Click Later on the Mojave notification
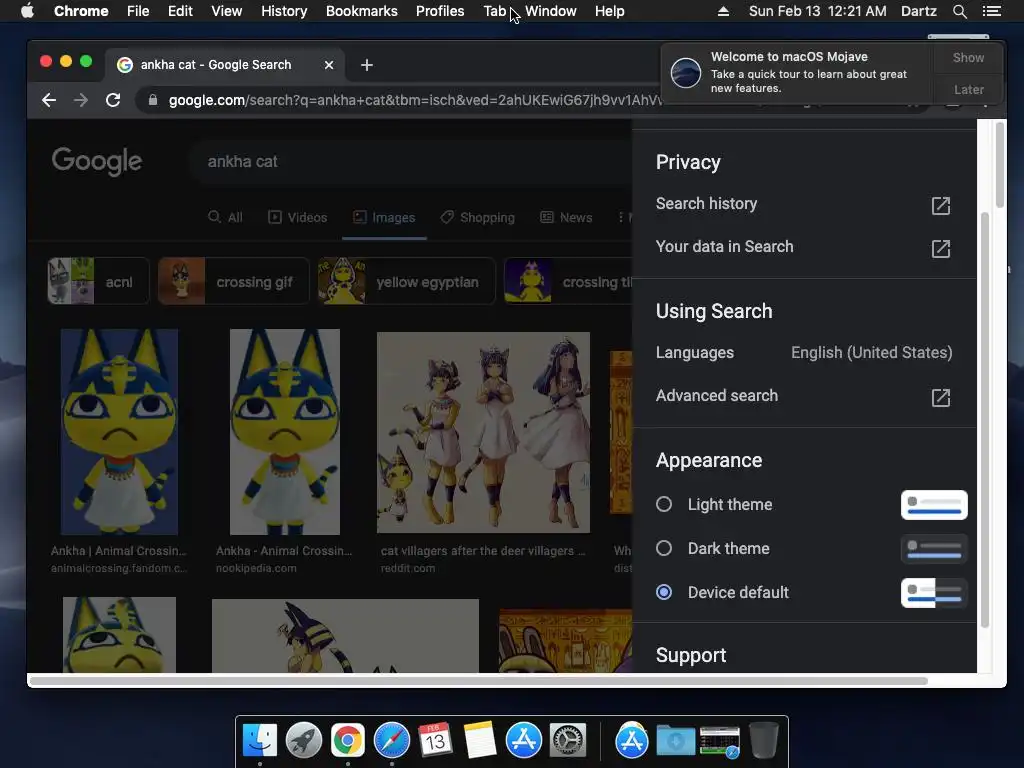 coord(968,89)
